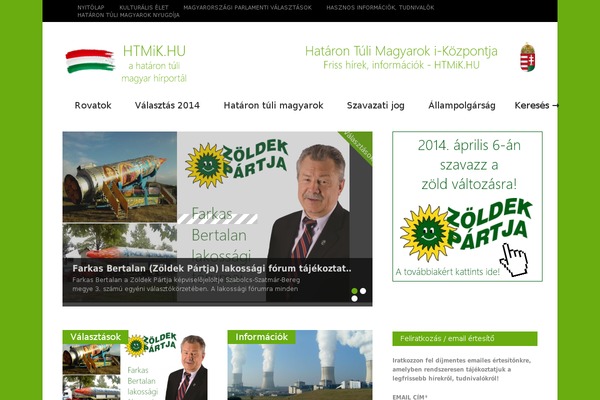
Task: Click the HTMiK.HU site title
Action: [154, 51]
